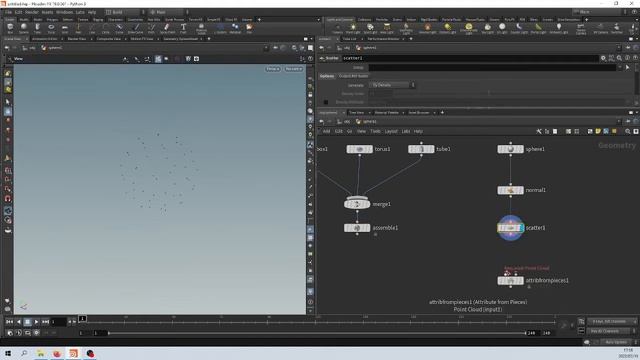
Task: Switch to the Material Palette tab
Action: click(x=387, y=113)
